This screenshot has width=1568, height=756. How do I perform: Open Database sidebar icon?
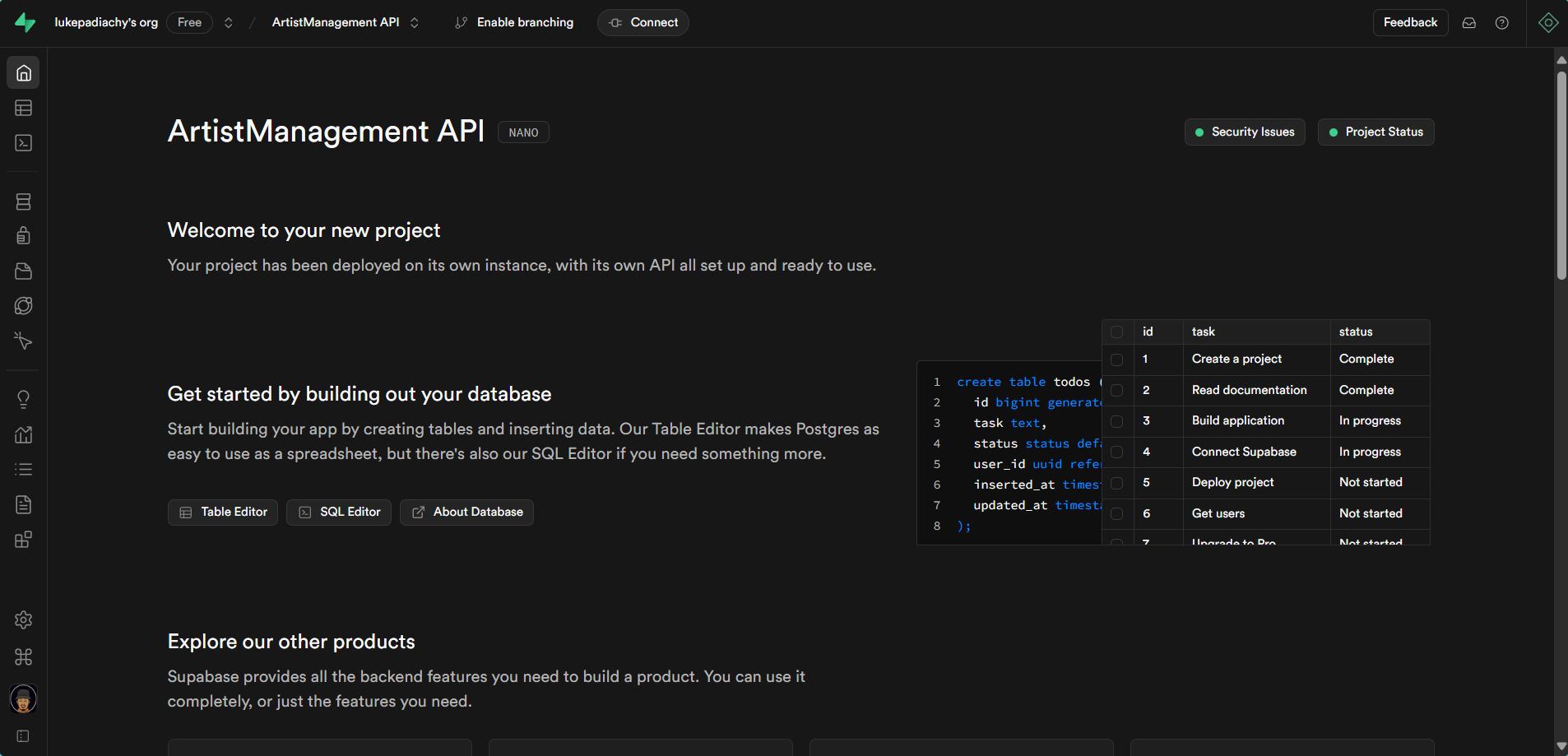[24, 202]
